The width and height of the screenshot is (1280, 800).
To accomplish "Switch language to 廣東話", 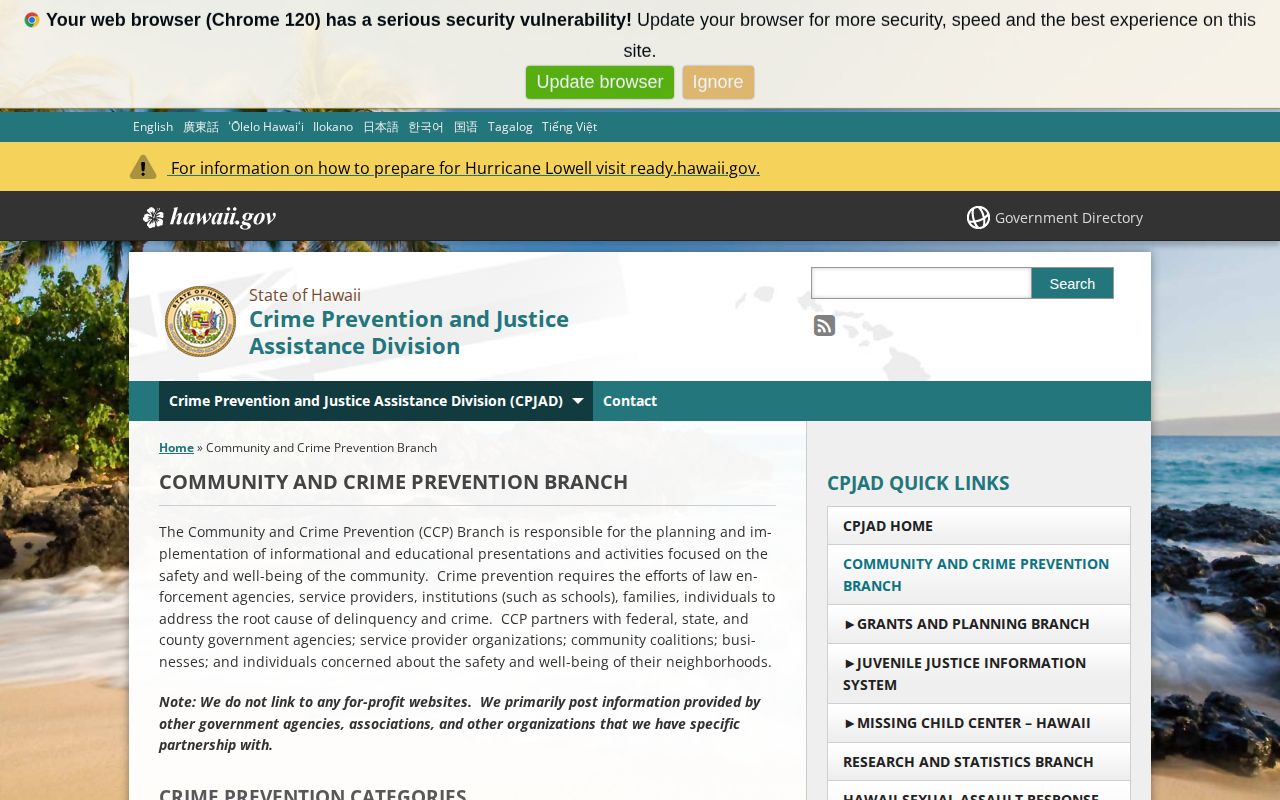I will click(200, 126).
